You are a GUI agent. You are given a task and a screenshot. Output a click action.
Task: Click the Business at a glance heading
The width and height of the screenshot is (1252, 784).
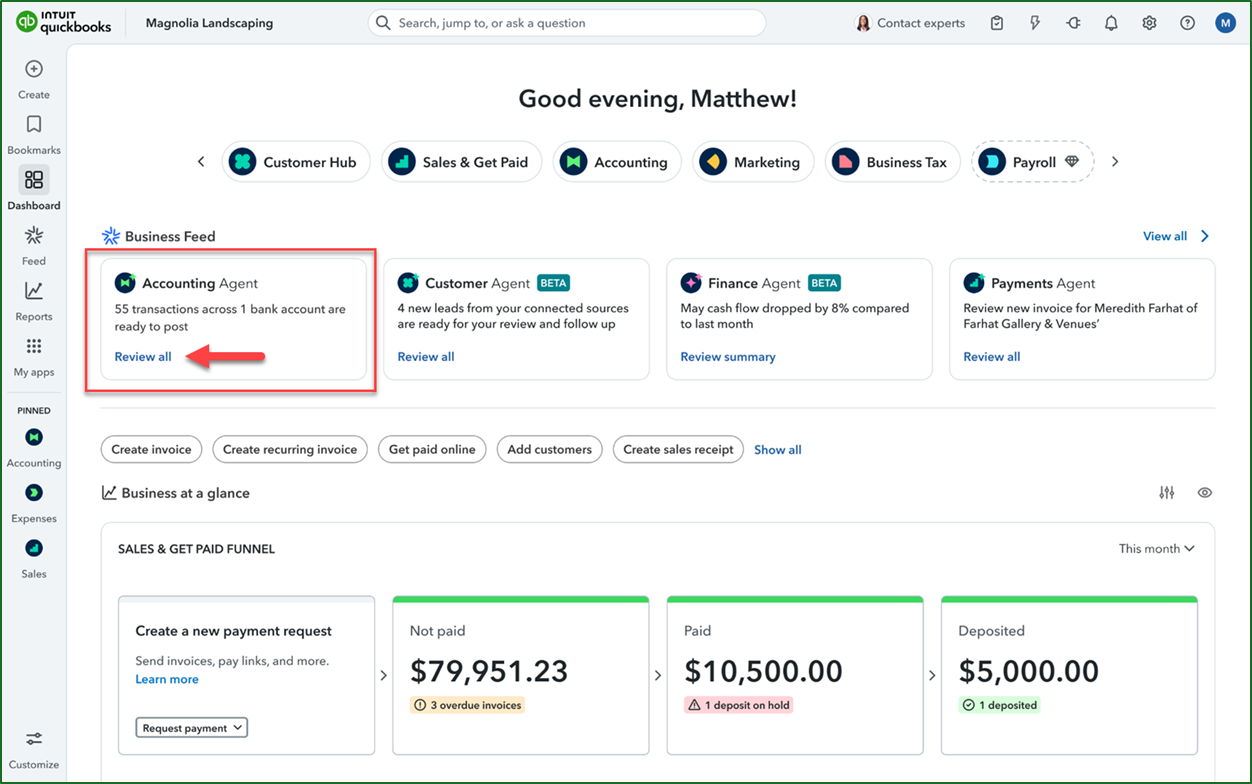click(186, 493)
